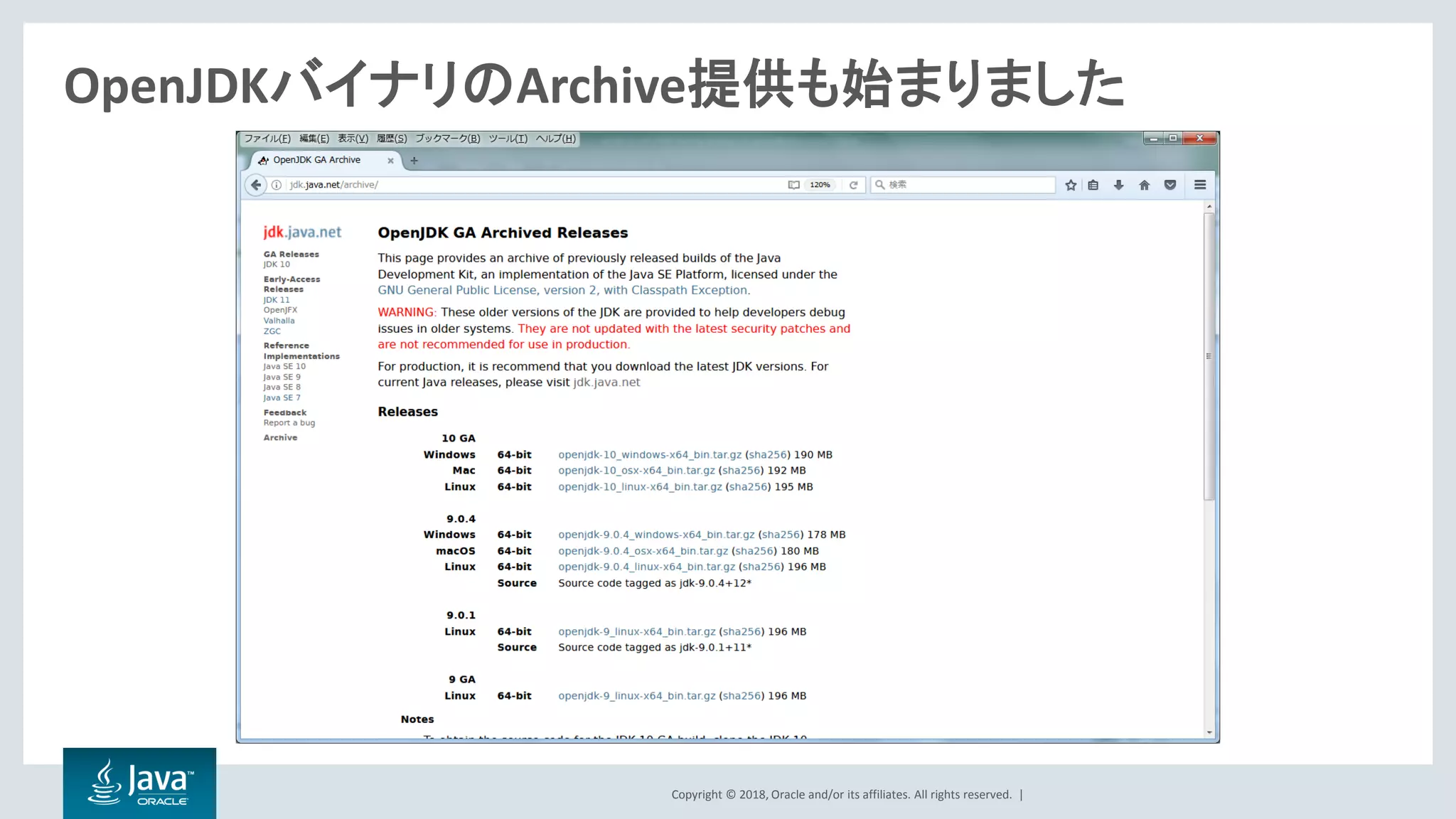1456x819 pixels.
Task: Open the 表示(V) menu
Action: coord(353,139)
